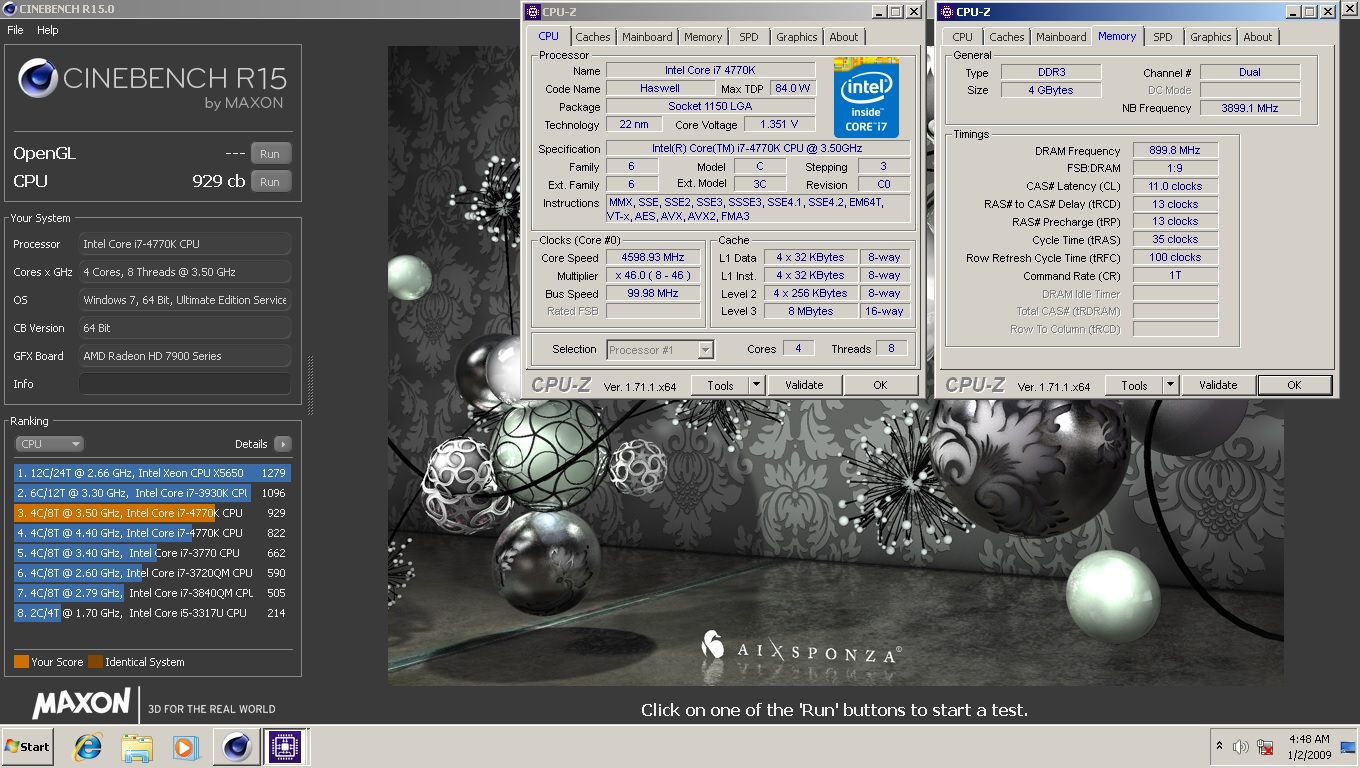Screen dimensions: 1360x768
Task: Click Tools button in left CPU-Z
Action: (x=720, y=385)
